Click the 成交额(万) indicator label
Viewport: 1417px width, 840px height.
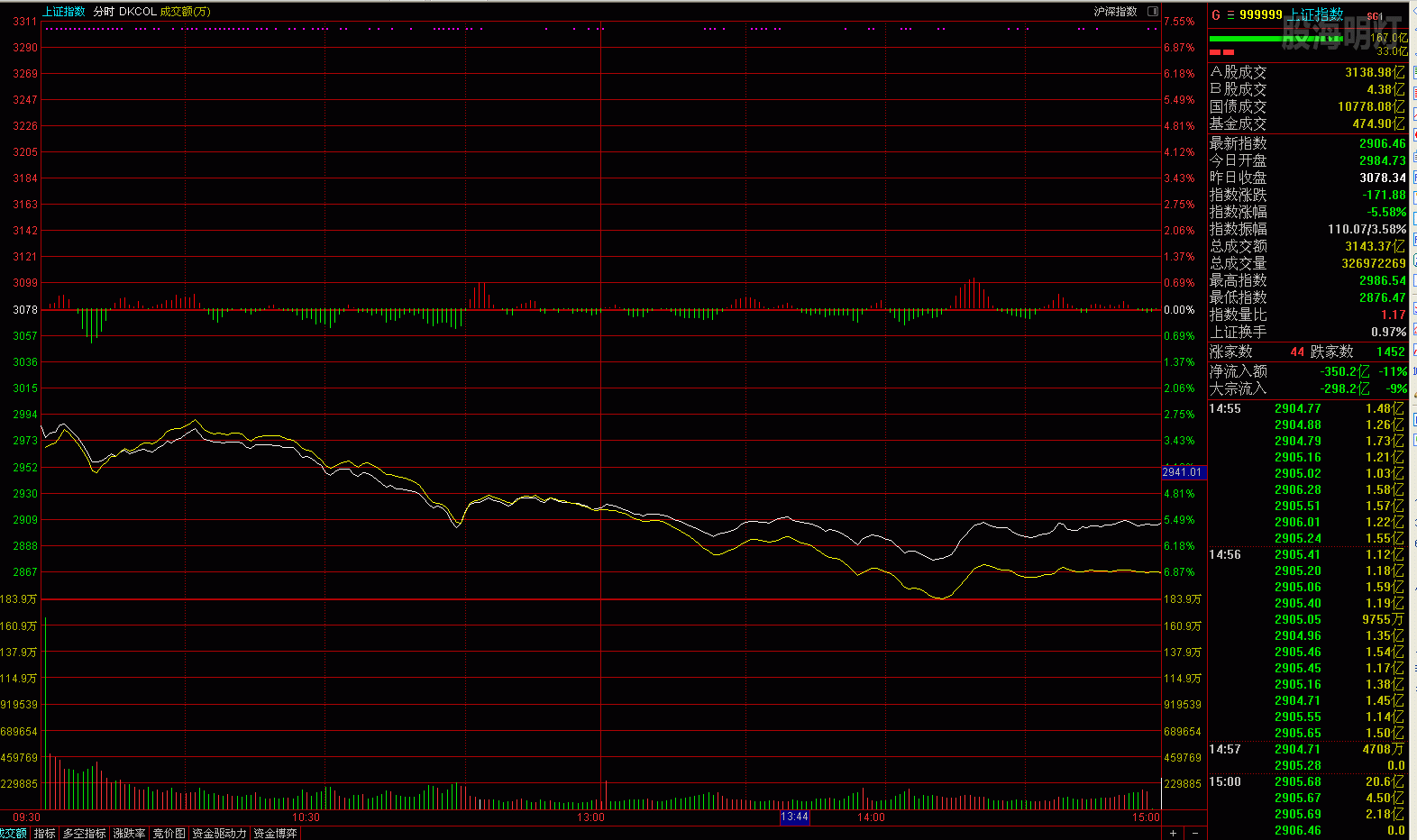186,12
